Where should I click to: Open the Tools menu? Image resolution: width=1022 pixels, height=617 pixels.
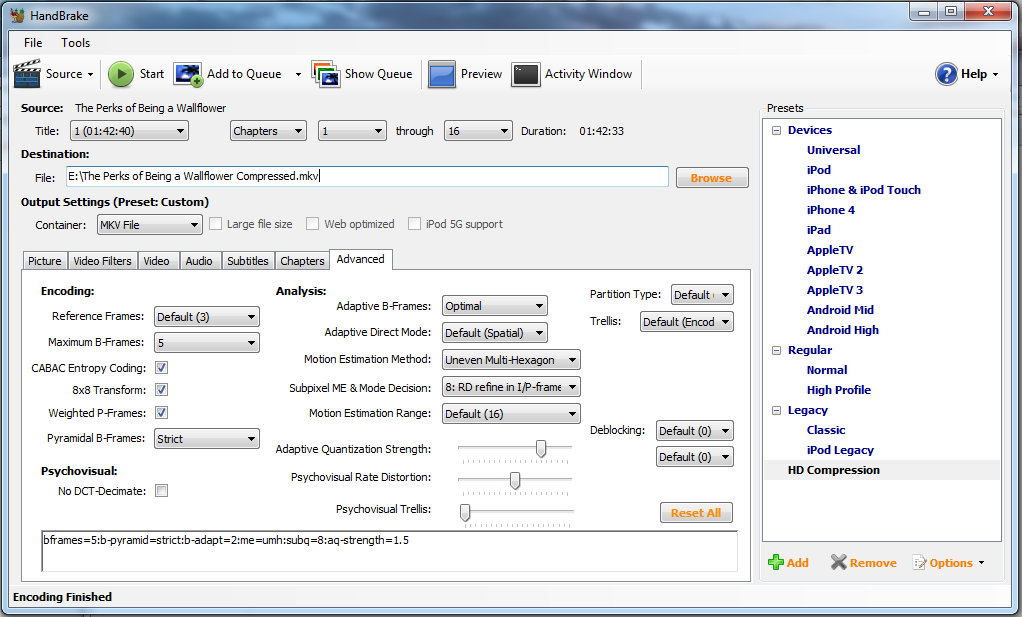tap(76, 43)
